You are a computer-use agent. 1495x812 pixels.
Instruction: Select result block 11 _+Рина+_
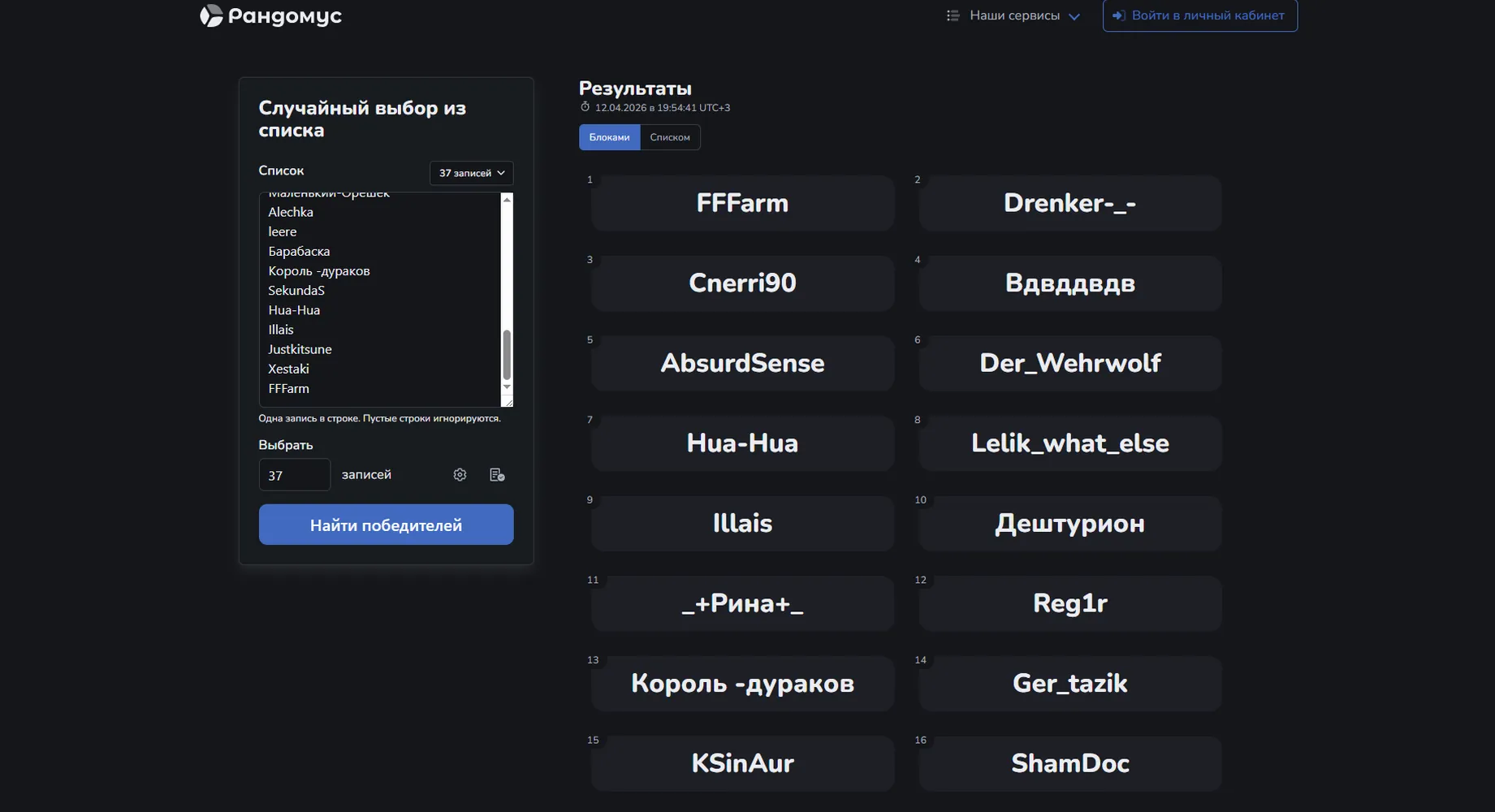pos(742,603)
